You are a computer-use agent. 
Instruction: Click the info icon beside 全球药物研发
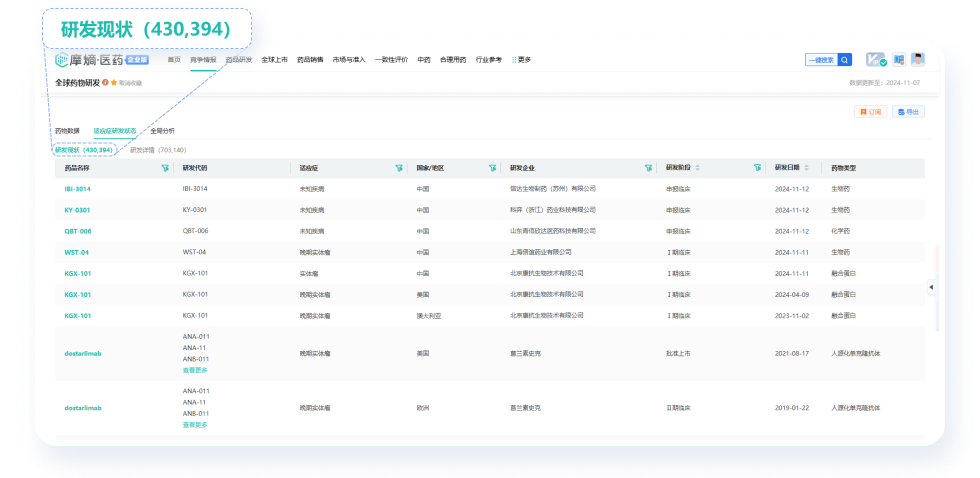click(106, 82)
